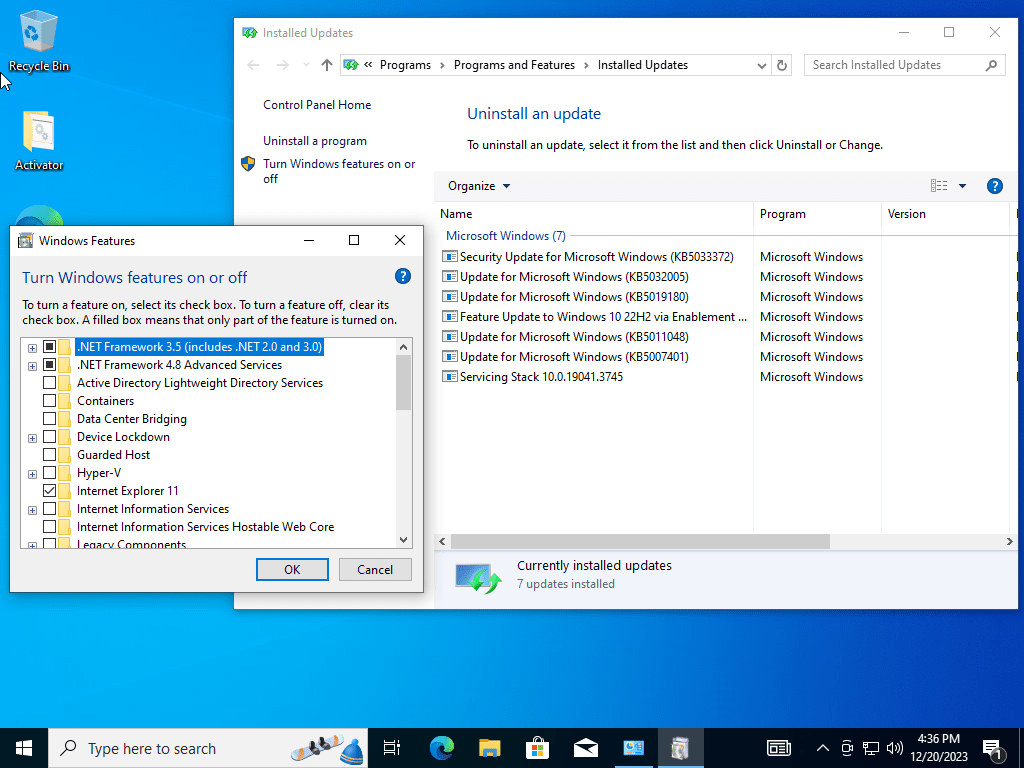Click the features list vertical scrollbar thumb
The width and height of the screenshot is (1024, 768).
tap(404, 382)
